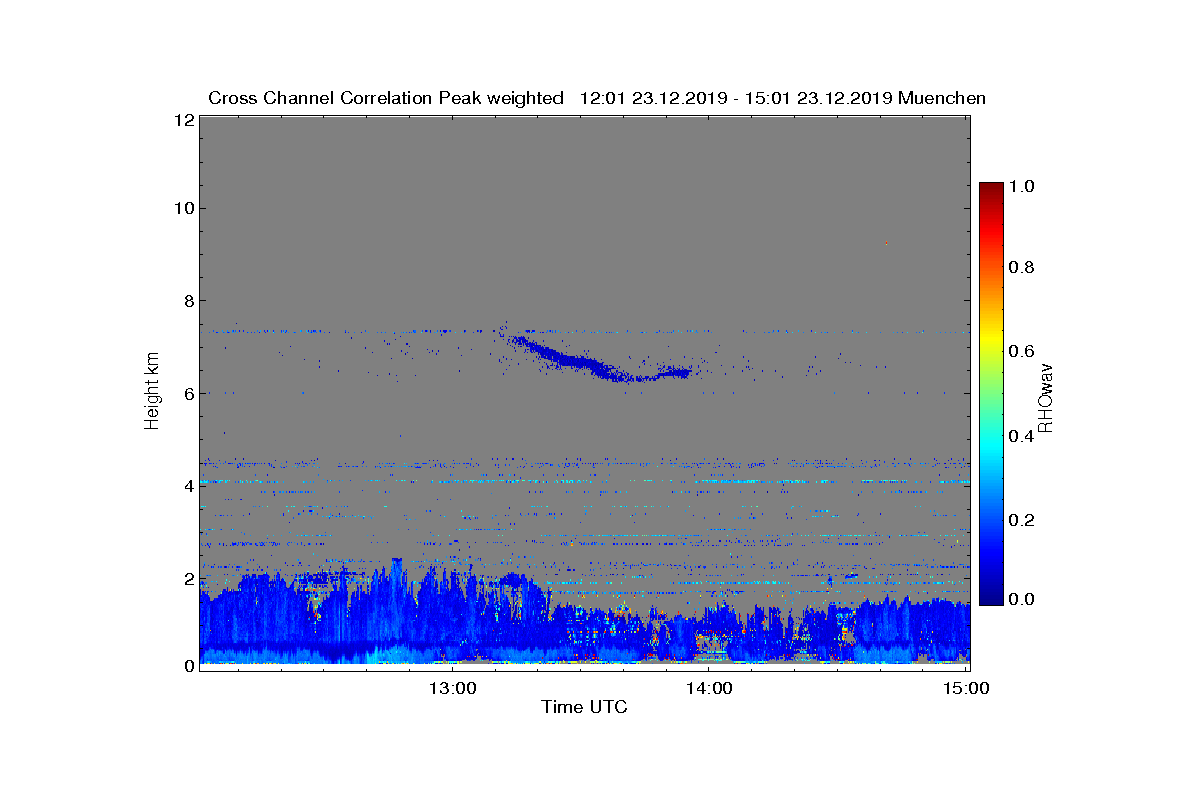Screen dimensions: 1200x800
Task: Click the 6 km height tick label
Action: (188, 393)
